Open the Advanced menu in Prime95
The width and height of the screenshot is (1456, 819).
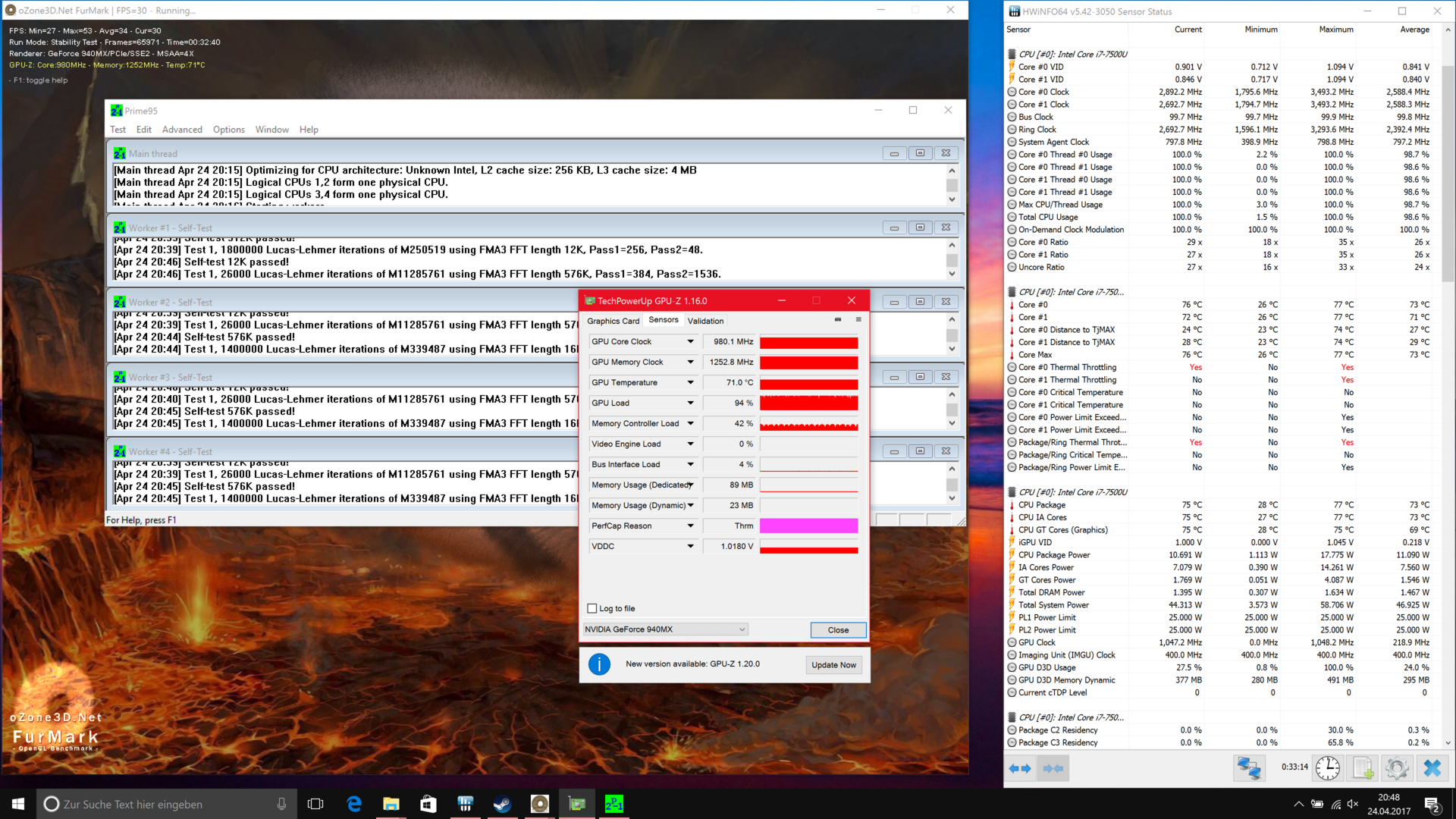coord(182,130)
